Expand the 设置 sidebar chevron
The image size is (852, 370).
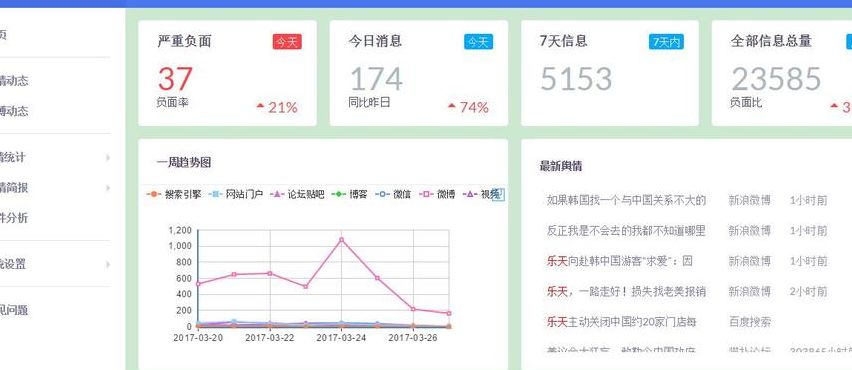(108, 265)
